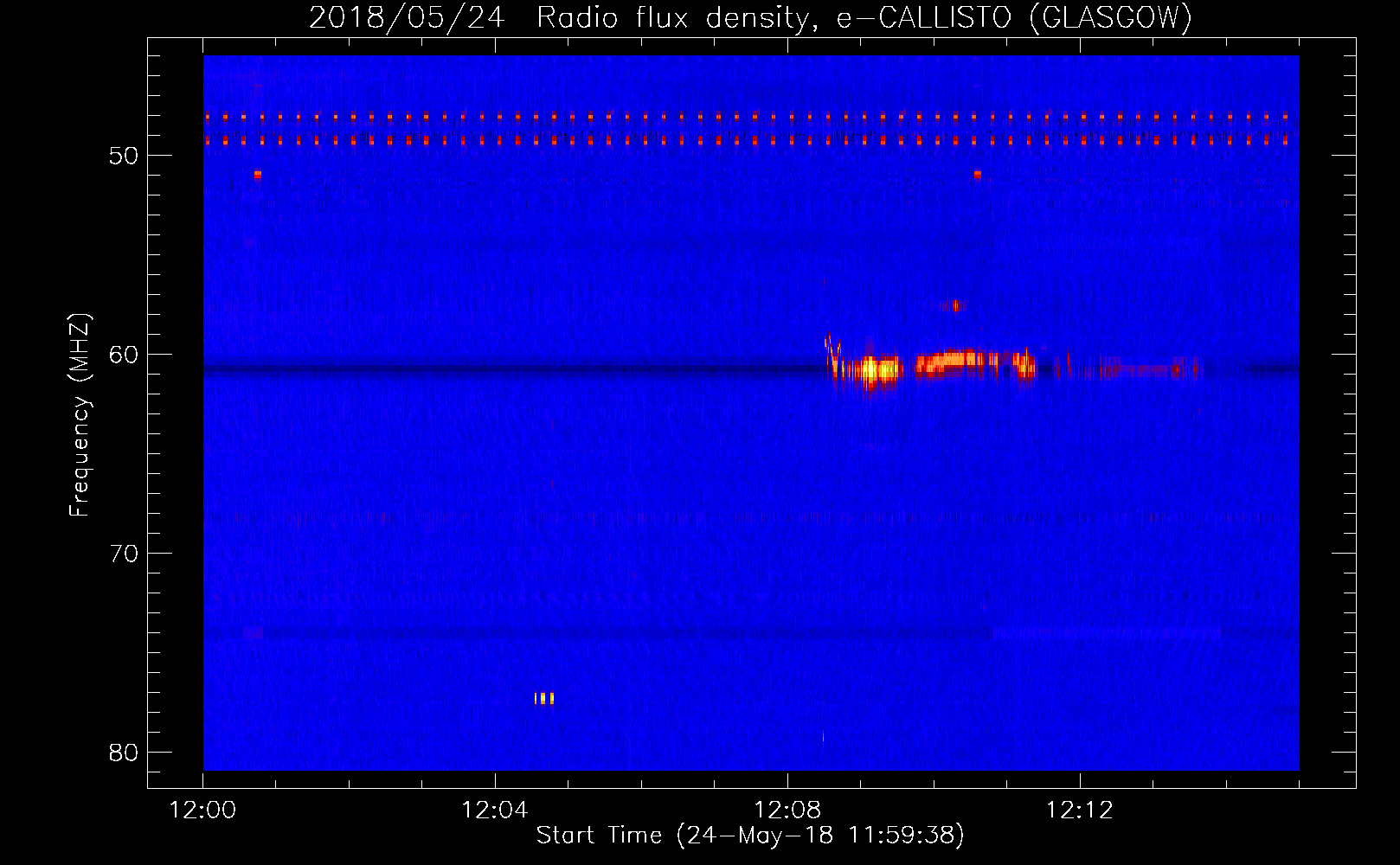Click the 'Frequency (MHZ)' axis label
Image resolution: width=1400 pixels, height=865 pixels.
(80, 415)
